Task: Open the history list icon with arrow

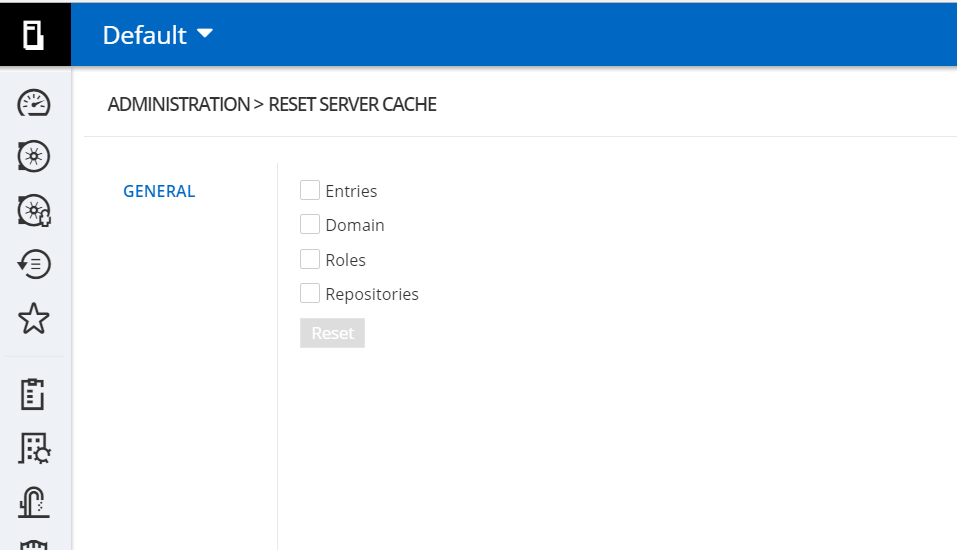Action: point(35,264)
